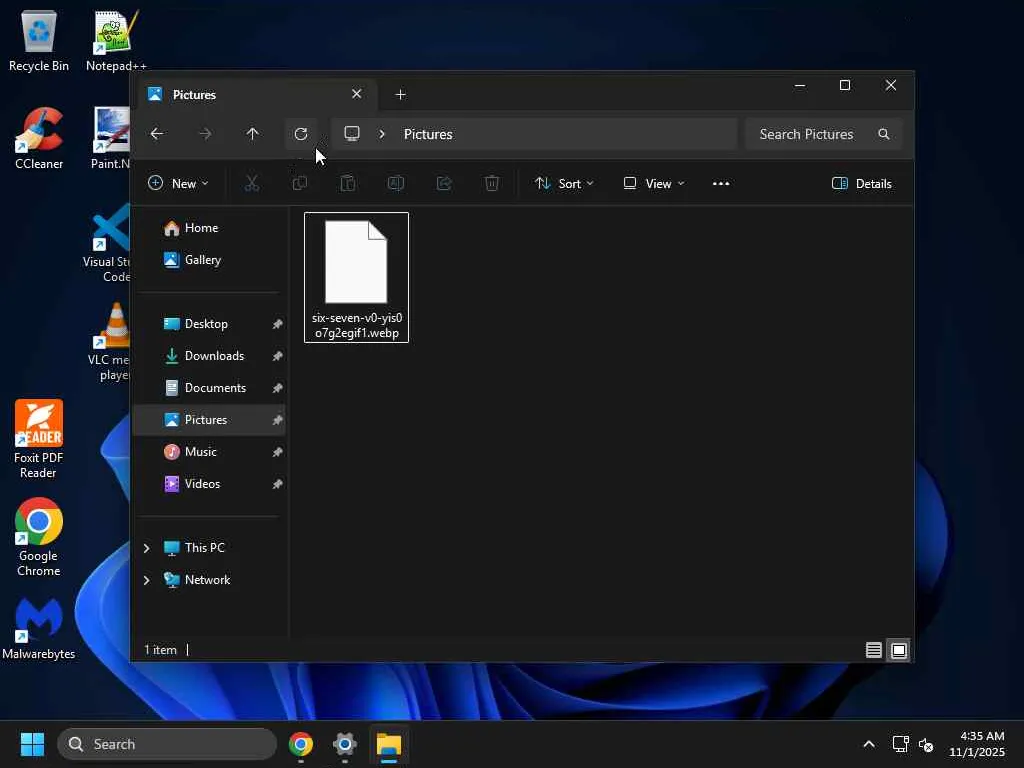The height and width of the screenshot is (768, 1024).
Task: Open the Windows Start menu
Action: click(x=32, y=744)
